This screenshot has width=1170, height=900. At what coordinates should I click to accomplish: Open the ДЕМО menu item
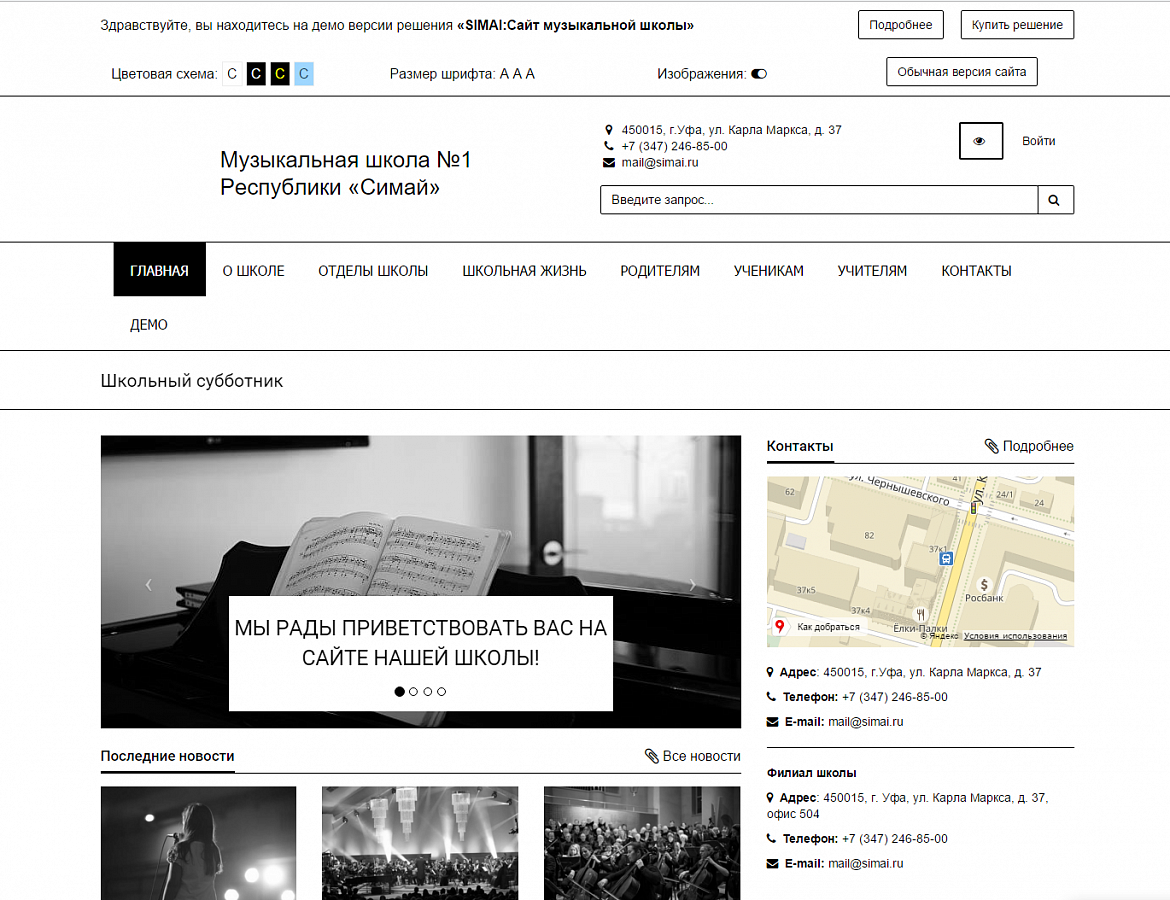(149, 324)
